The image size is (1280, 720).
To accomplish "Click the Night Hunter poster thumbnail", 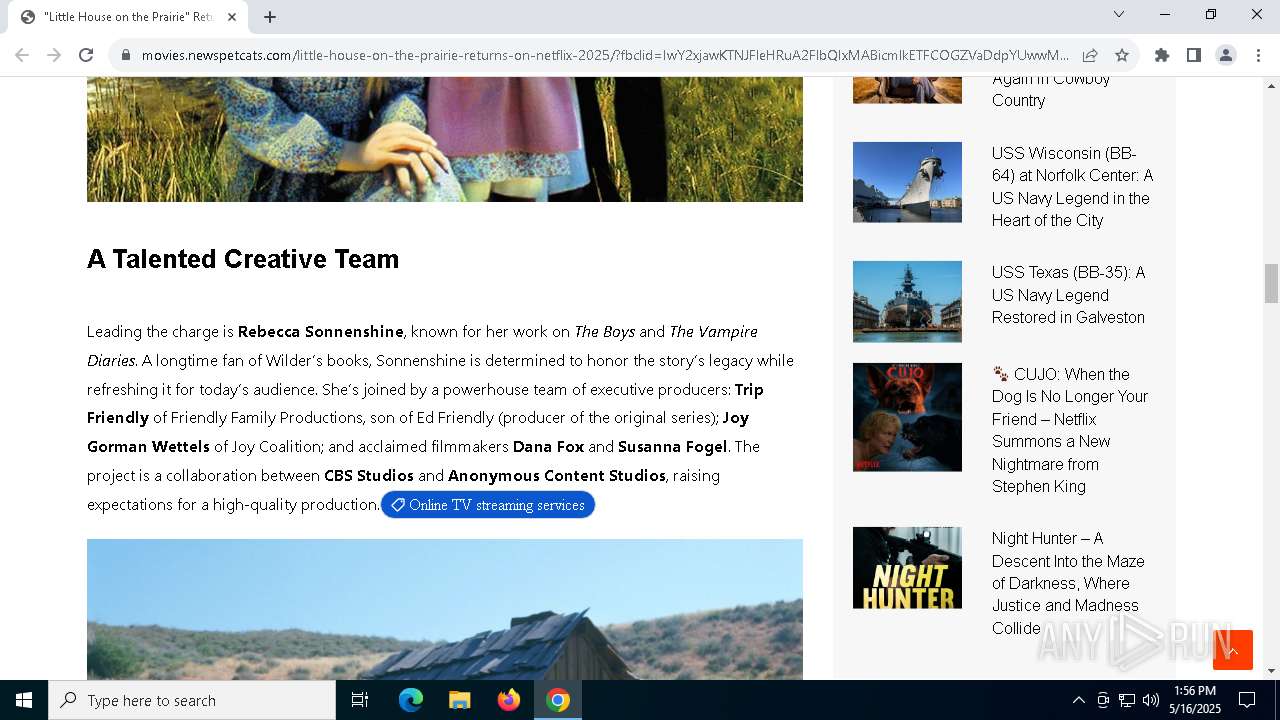I will coord(907,568).
